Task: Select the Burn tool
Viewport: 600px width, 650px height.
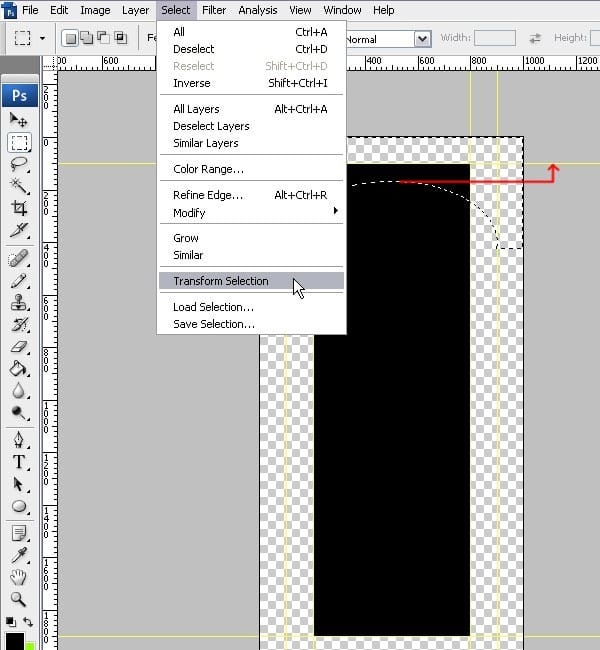Action: pos(19,412)
